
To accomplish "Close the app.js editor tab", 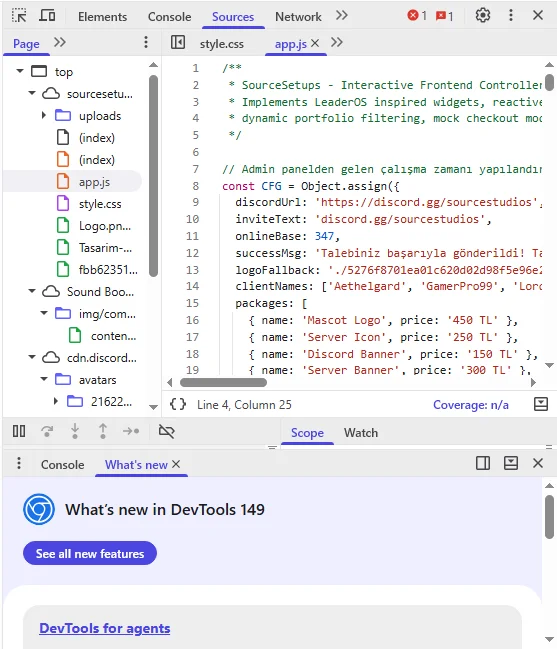I will [x=315, y=43].
